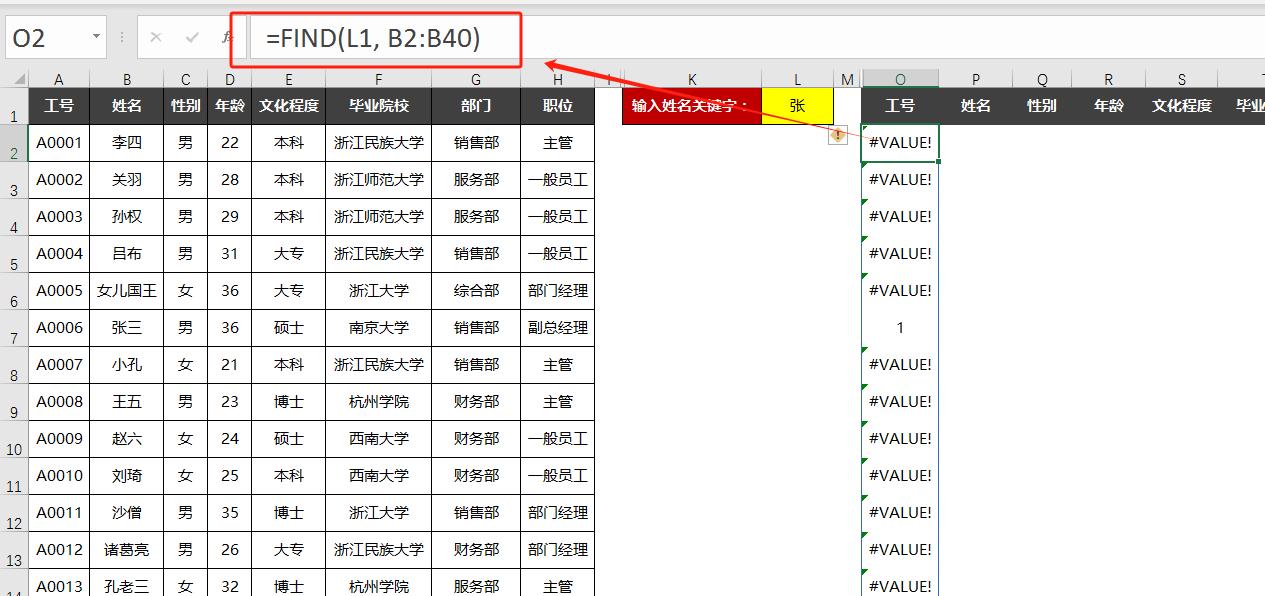Select column B header
Viewport: 1265px width, 596px height.
point(127,79)
